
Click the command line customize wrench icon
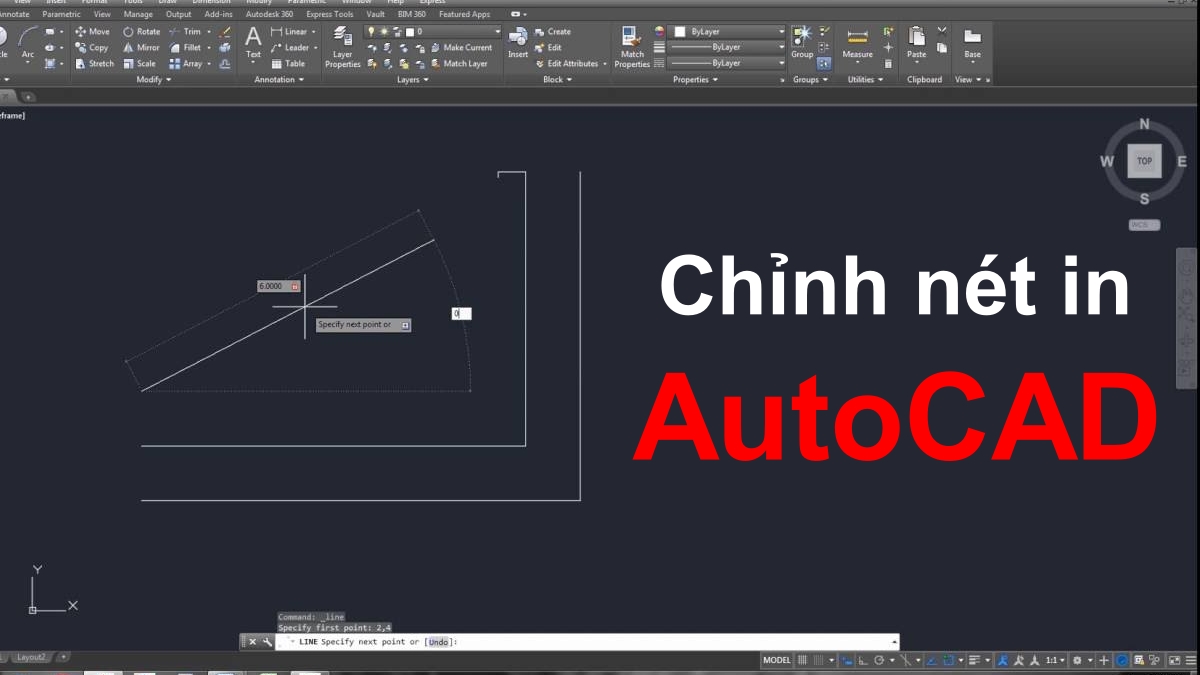tap(267, 642)
